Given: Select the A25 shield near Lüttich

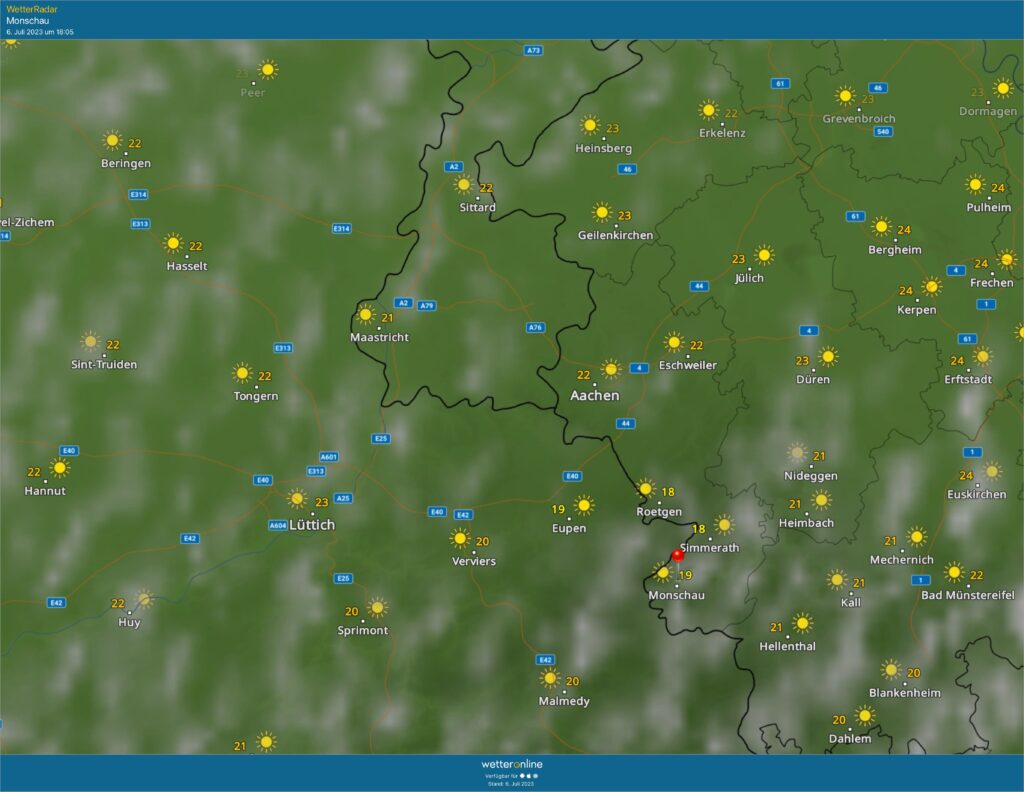Looking at the screenshot, I should pos(344,498).
